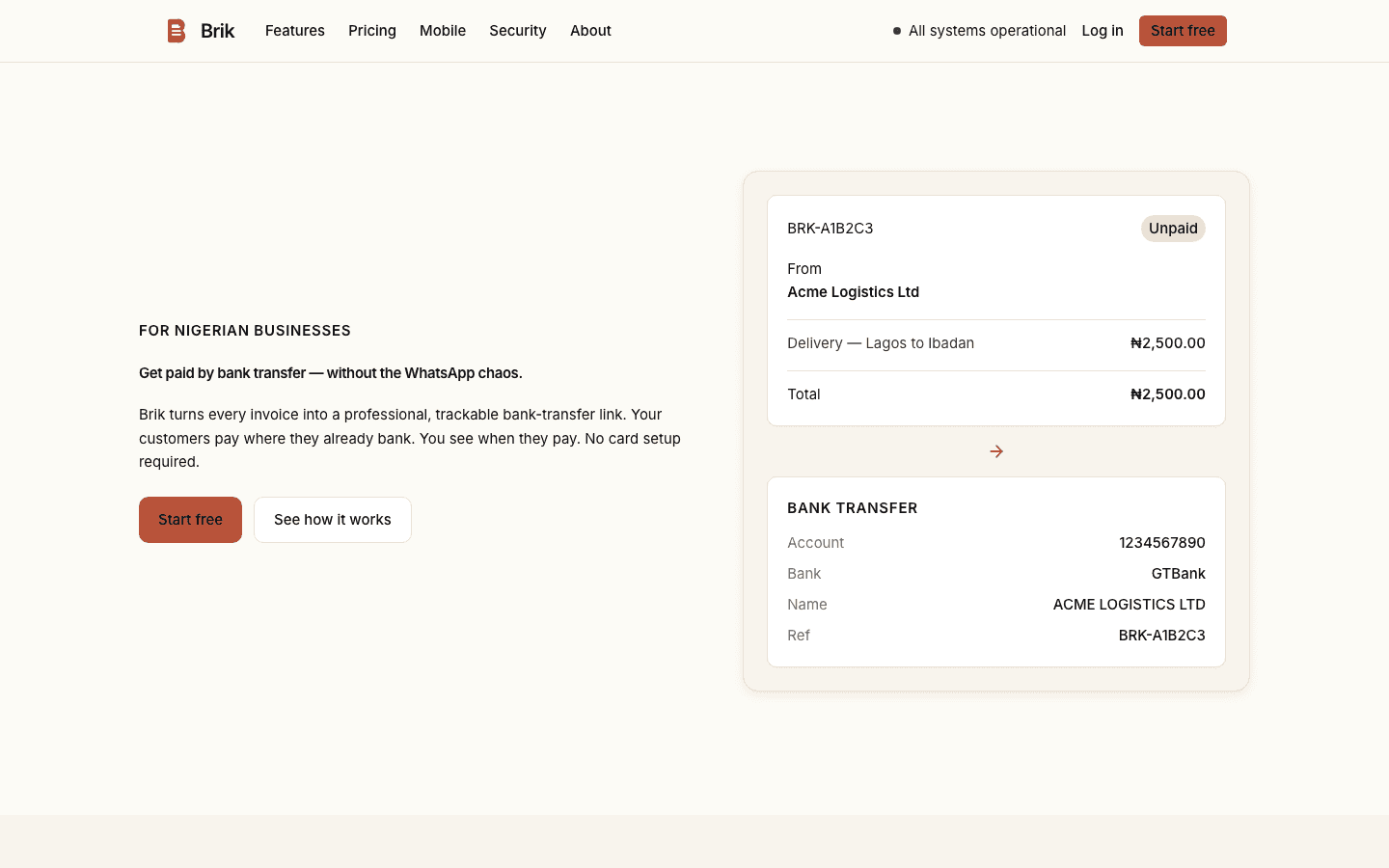This screenshot has width=1389, height=868.
Task: Click the Brik brand name
Action: 218,31
